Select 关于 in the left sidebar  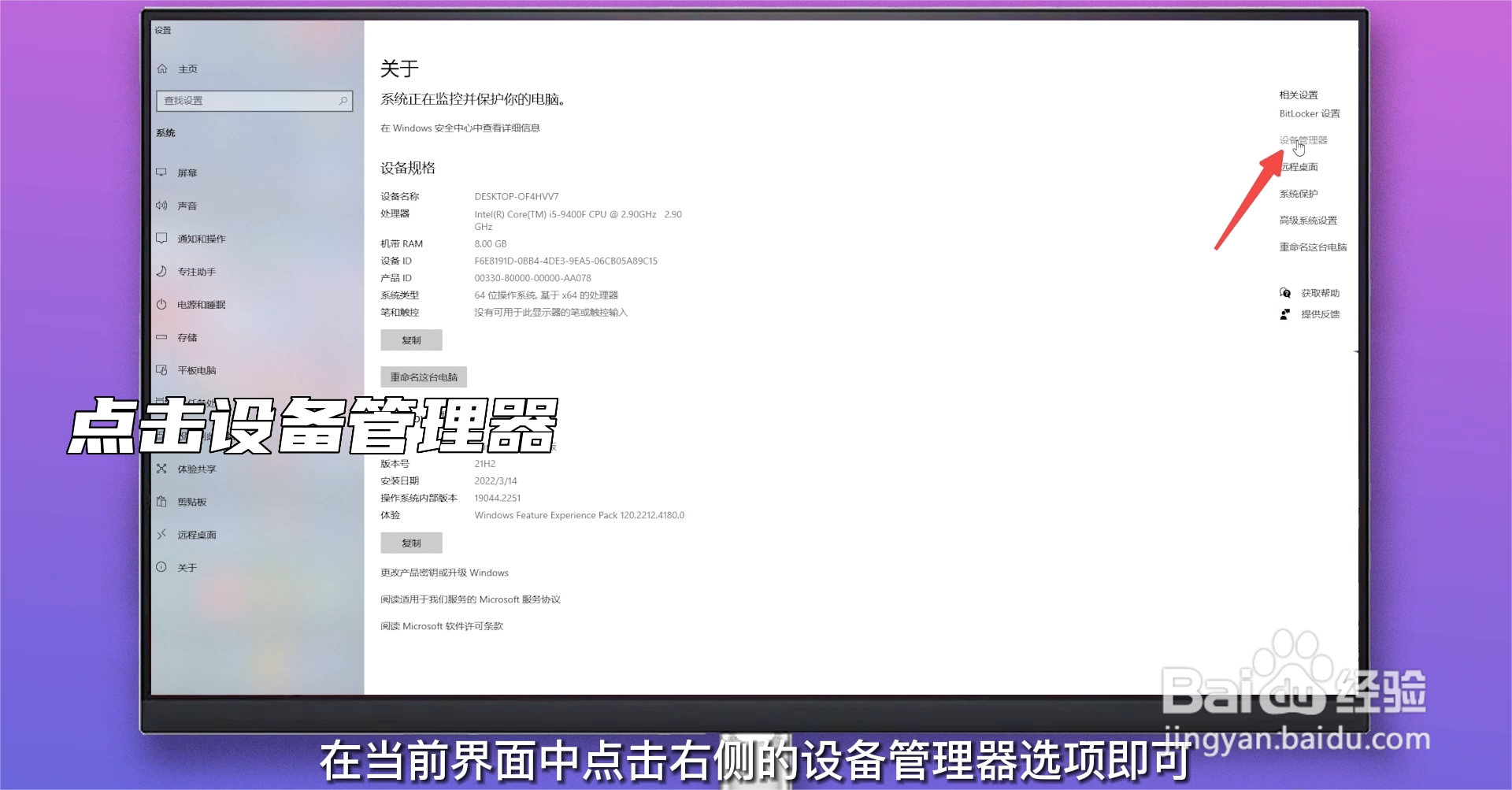(x=187, y=567)
